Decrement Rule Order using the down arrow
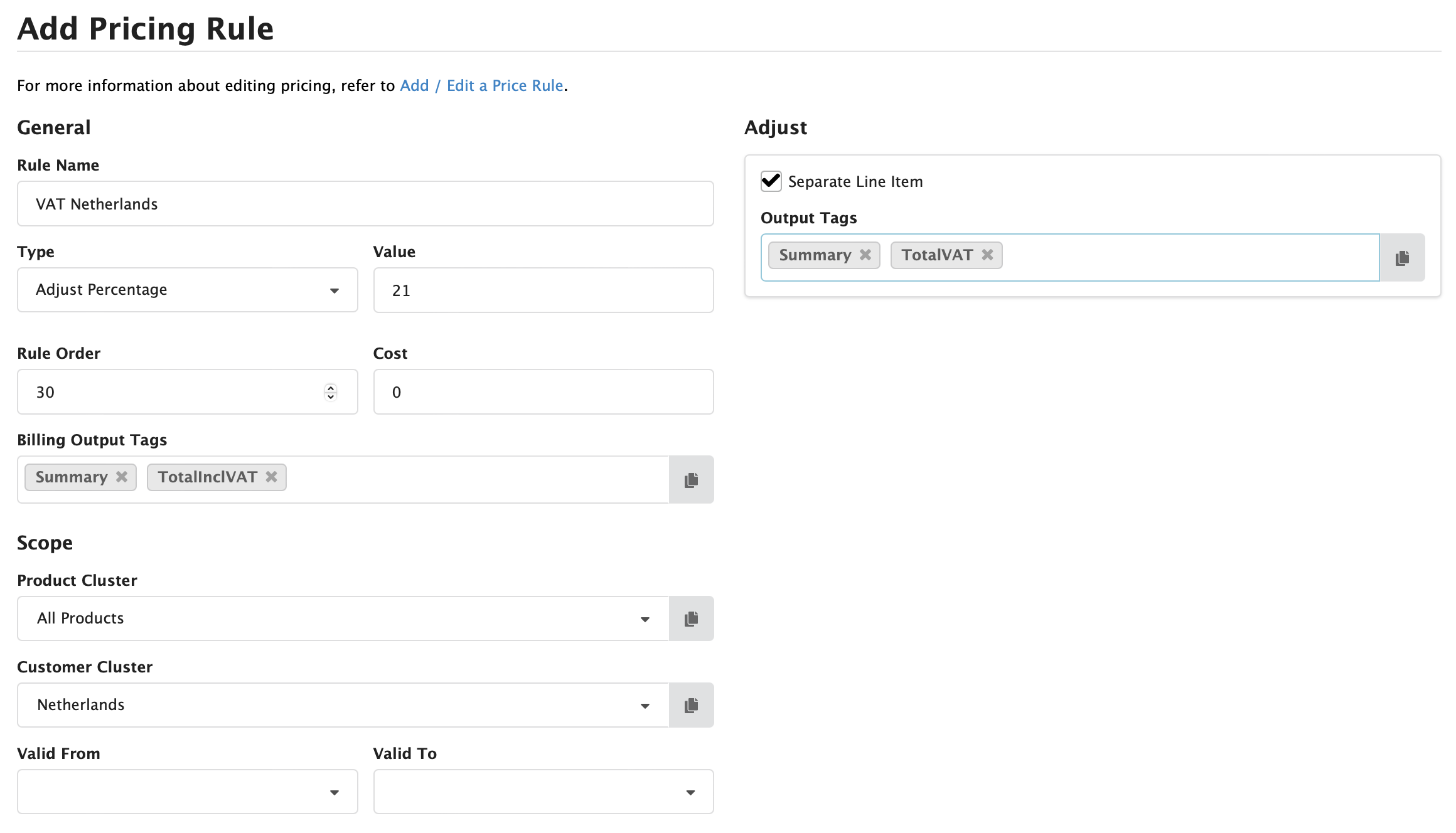This screenshot has width=1456, height=833. (331, 396)
